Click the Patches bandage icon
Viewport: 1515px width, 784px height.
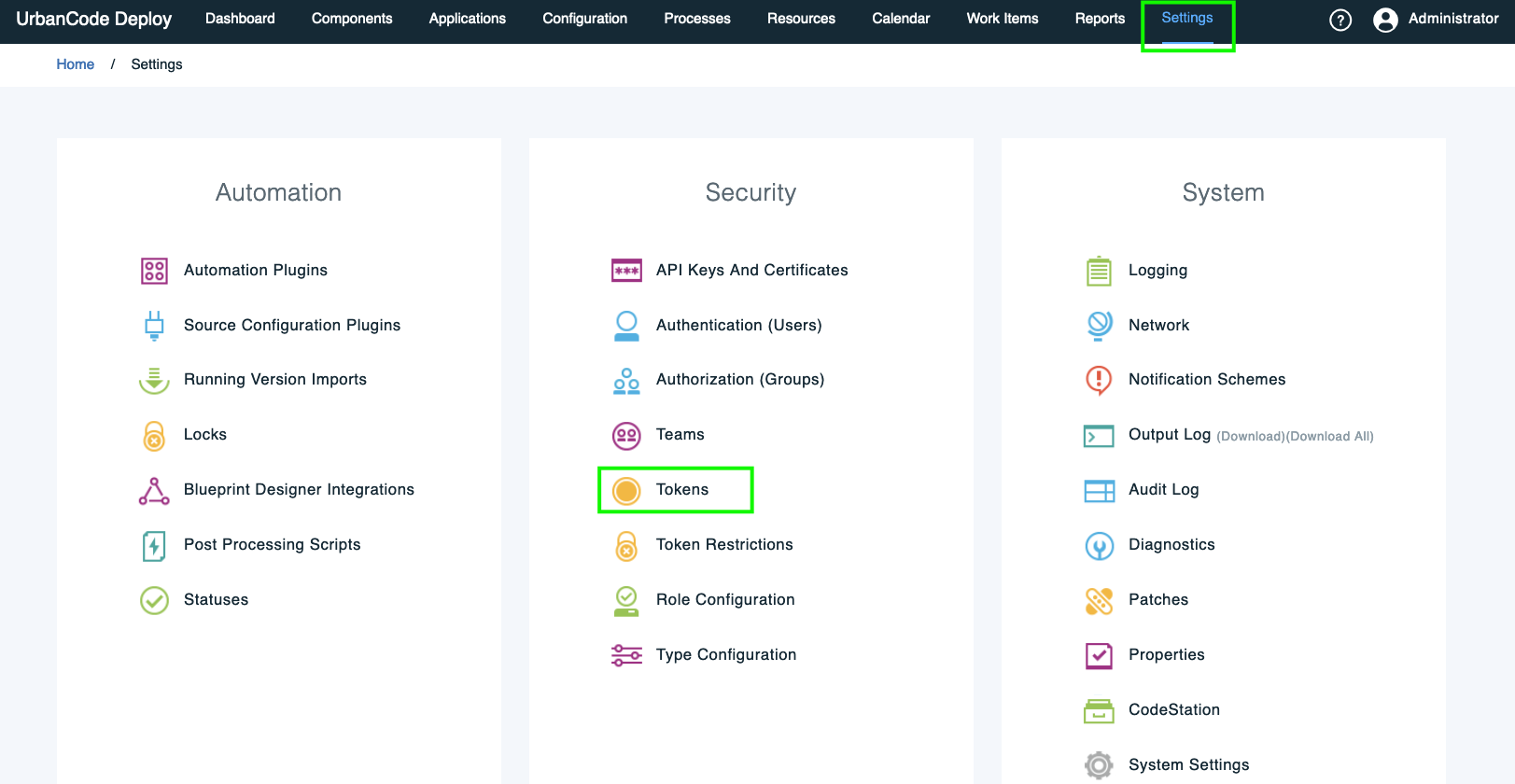tap(1099, 600)
